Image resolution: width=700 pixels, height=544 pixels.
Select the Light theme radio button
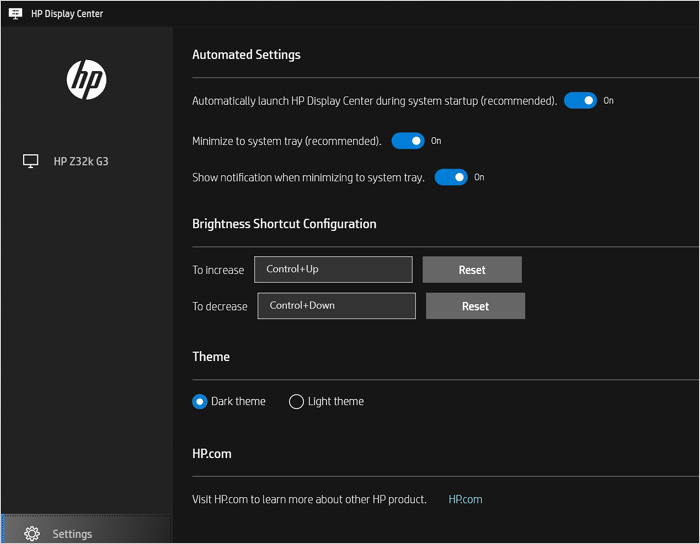[x=296, y=402]
